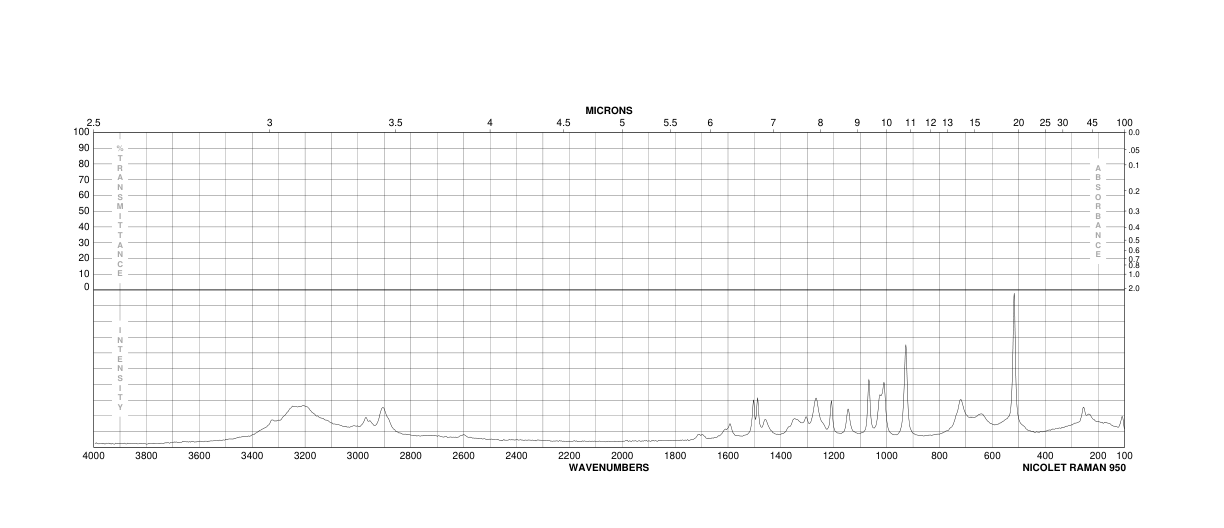Click the NICOLET RAMAN 950 label

coord(1074,467)
